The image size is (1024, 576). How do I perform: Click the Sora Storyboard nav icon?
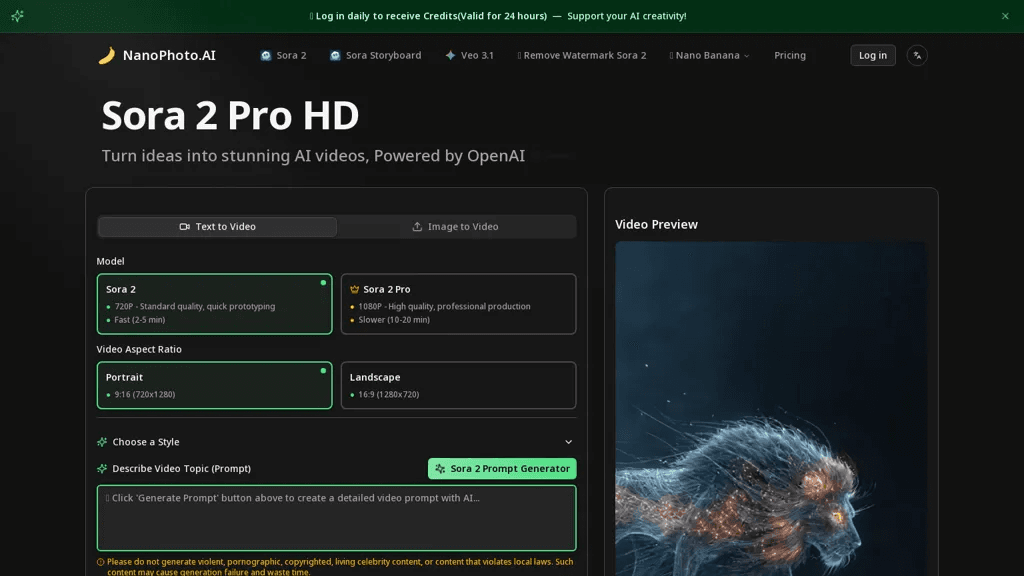tap(335, 56)
